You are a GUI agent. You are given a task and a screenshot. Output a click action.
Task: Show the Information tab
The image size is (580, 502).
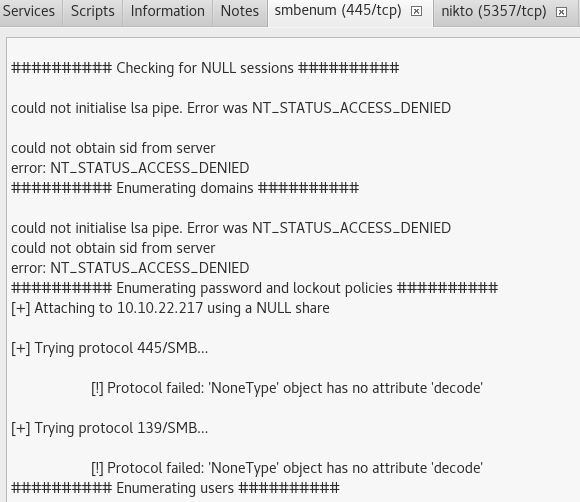168,11
